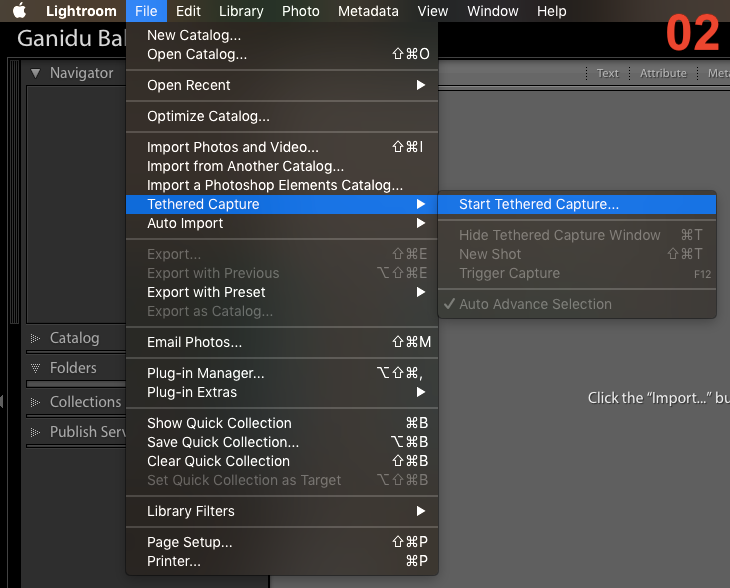Open the Edit menu
The width and height of the screenshot is (730, 588).
(x=188, y=11)
